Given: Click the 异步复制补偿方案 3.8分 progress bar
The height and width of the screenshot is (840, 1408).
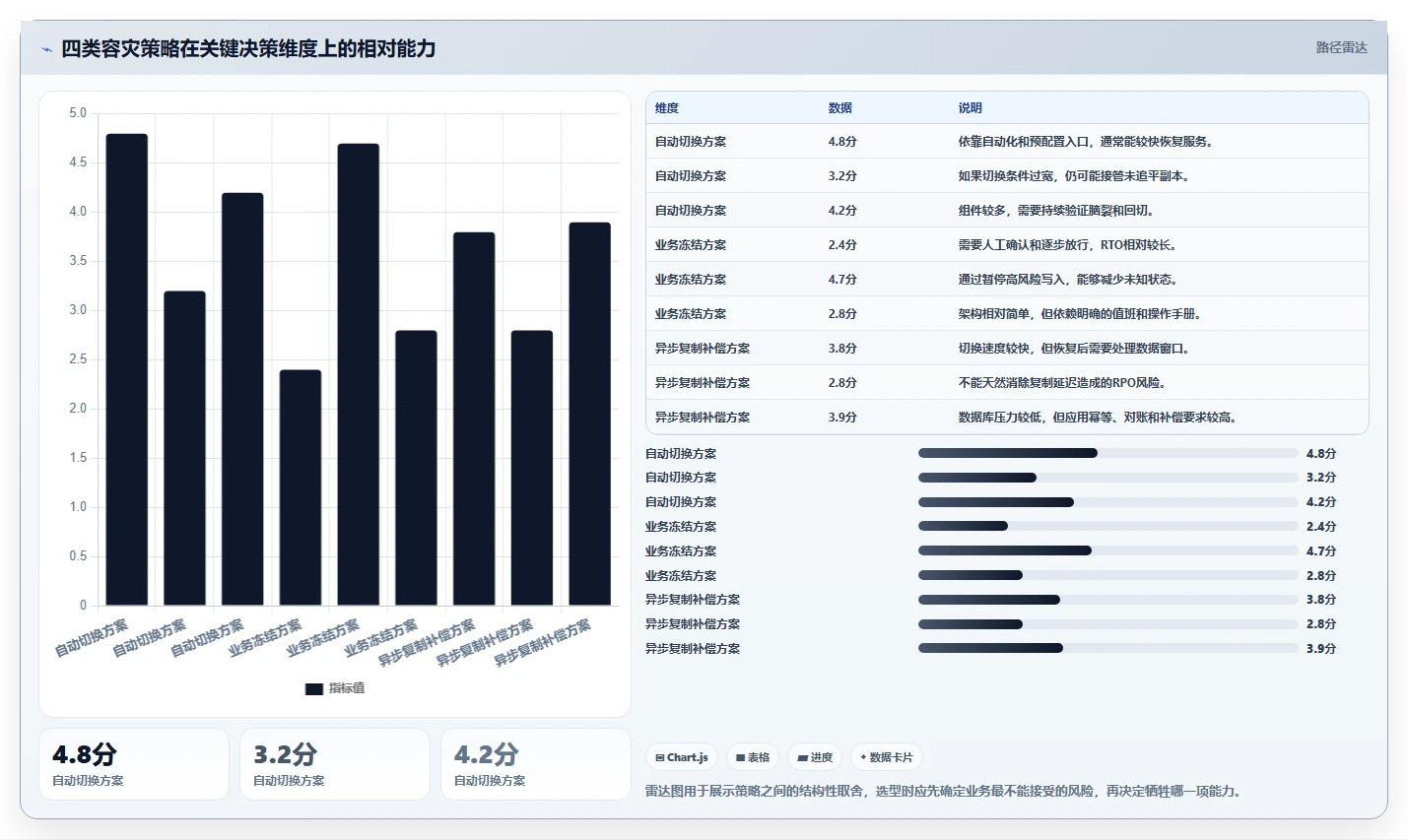Looking at the screenshot, I should pyautogui.click(x=1107, y=600).
